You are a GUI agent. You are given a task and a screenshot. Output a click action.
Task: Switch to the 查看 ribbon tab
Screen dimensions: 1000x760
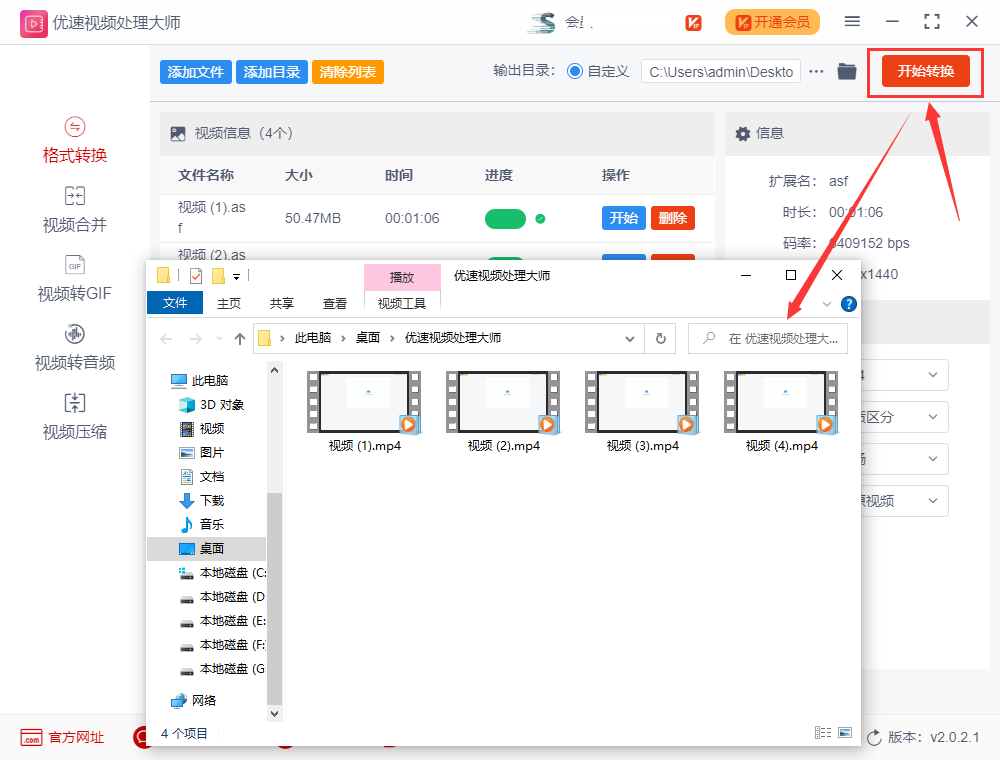pyautogui.click(x=335, y=304)
